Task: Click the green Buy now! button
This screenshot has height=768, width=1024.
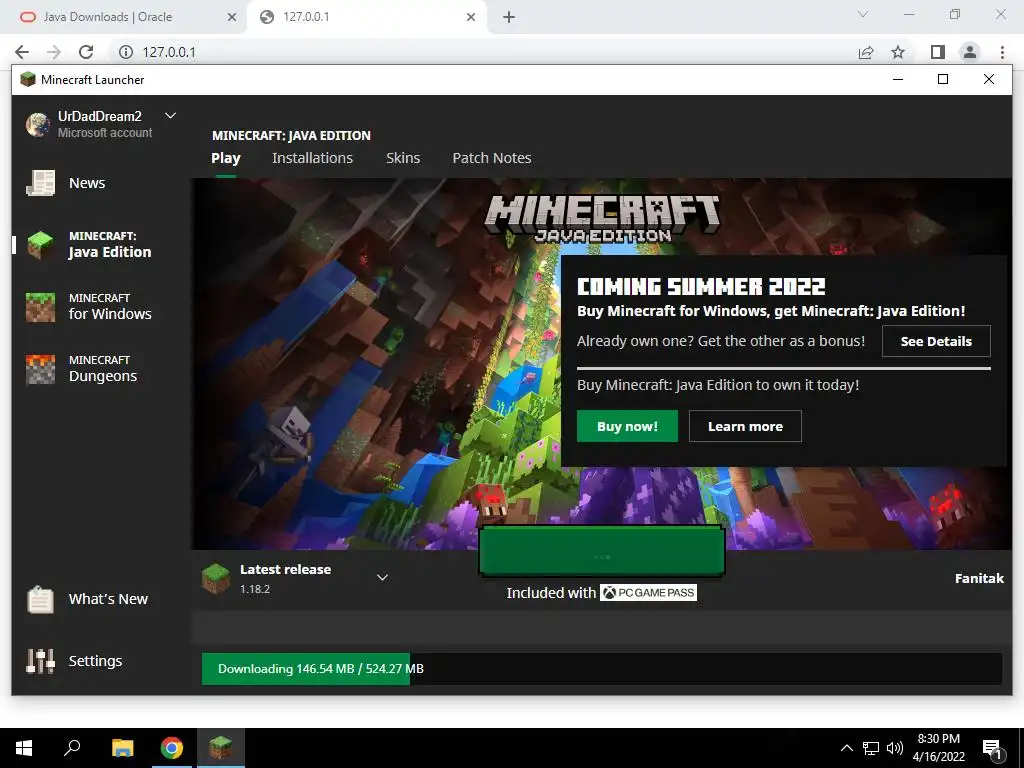Action: pyautogui.click(x=627, y=426)
